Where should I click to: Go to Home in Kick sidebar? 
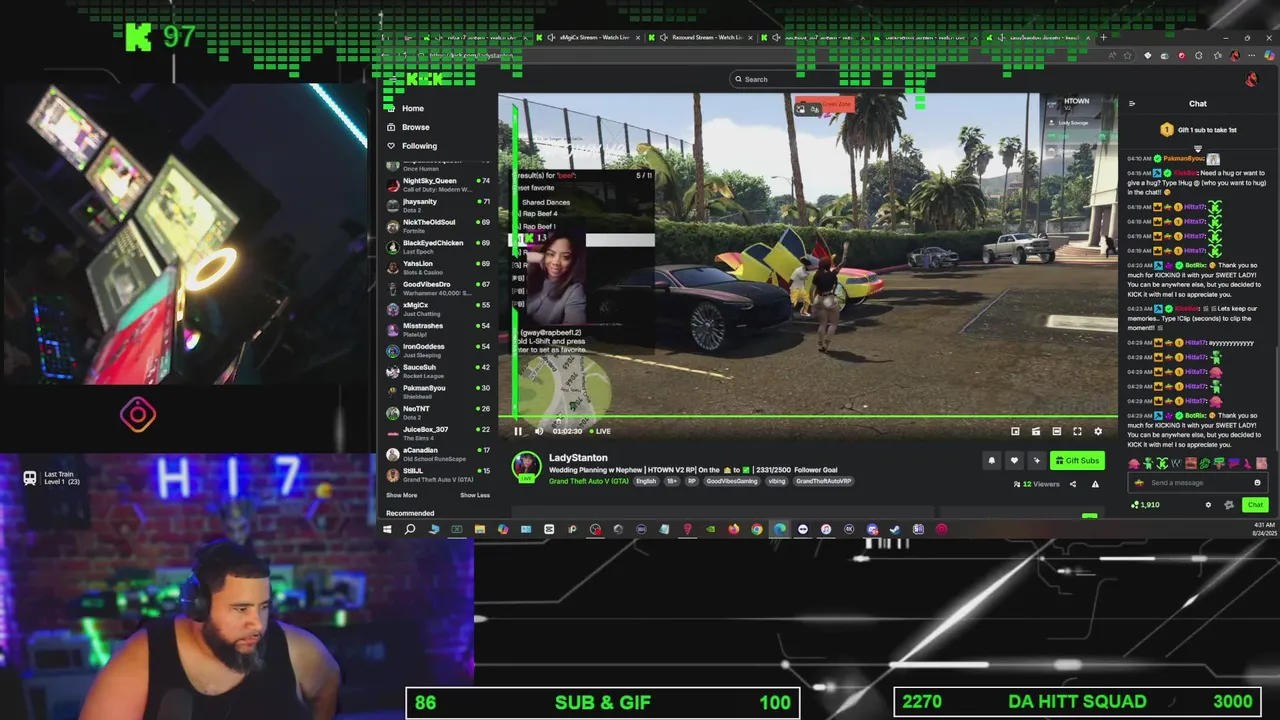[413, 108]
